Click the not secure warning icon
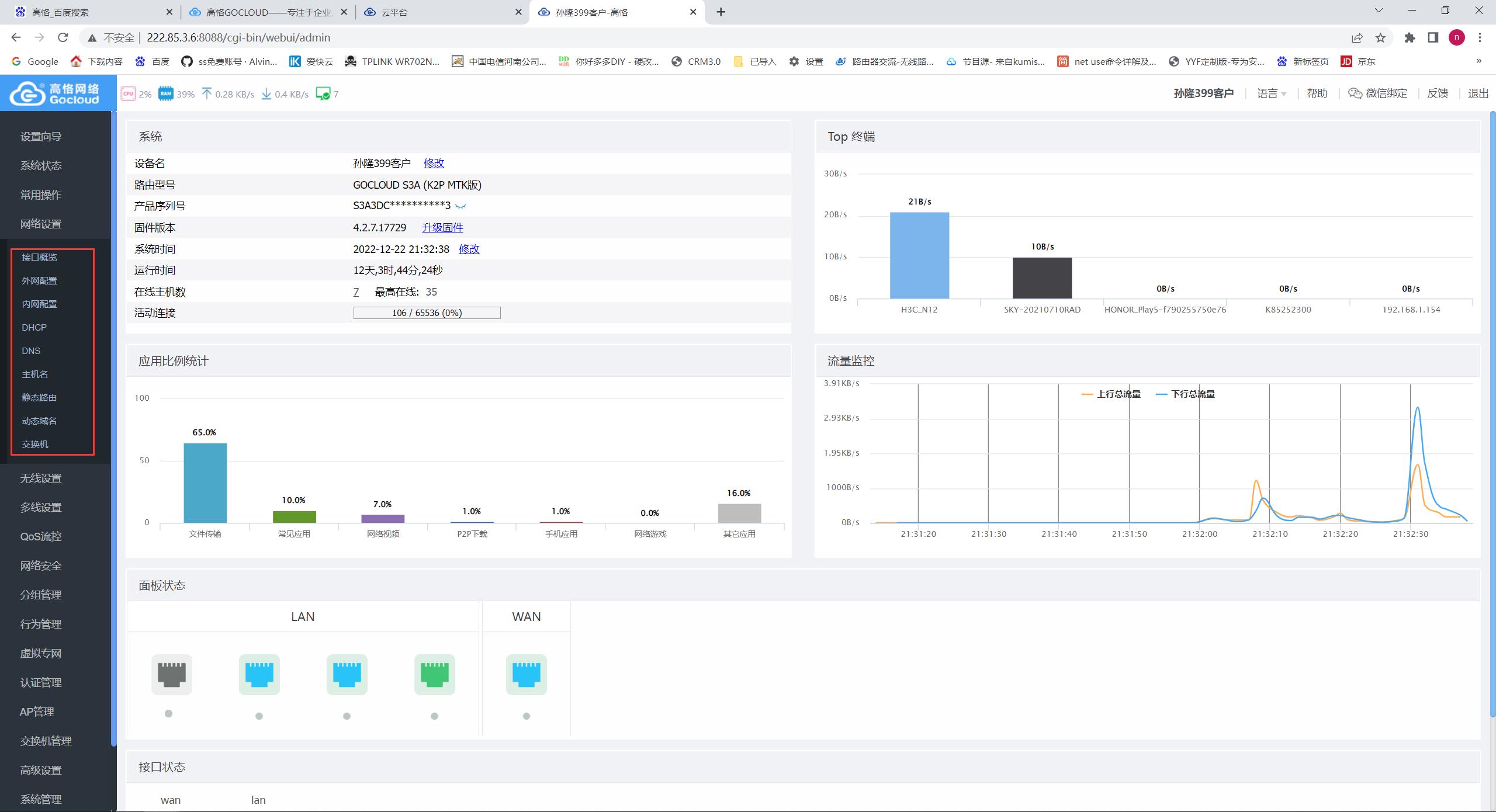 point(92,38)
